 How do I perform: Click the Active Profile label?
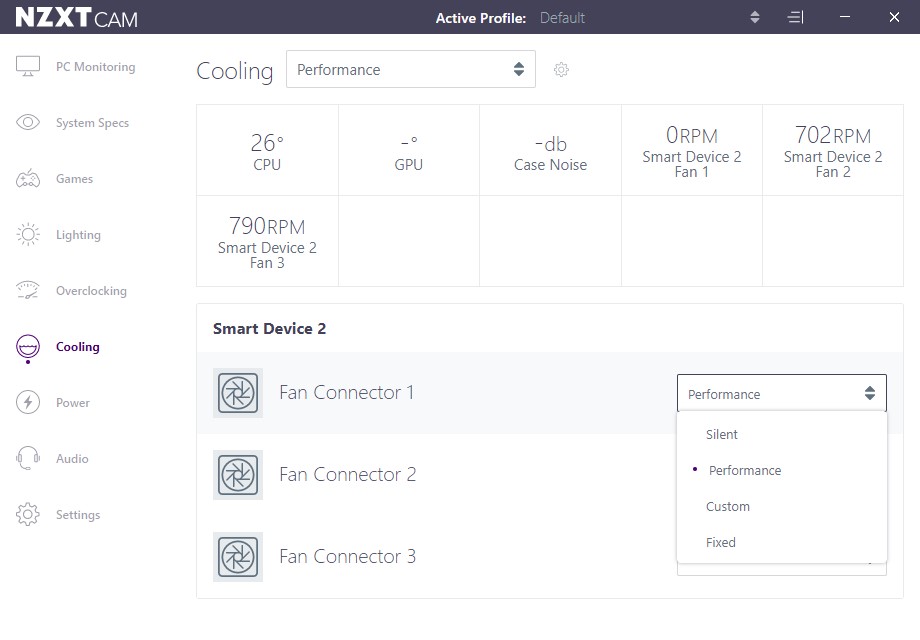(481, 18)
